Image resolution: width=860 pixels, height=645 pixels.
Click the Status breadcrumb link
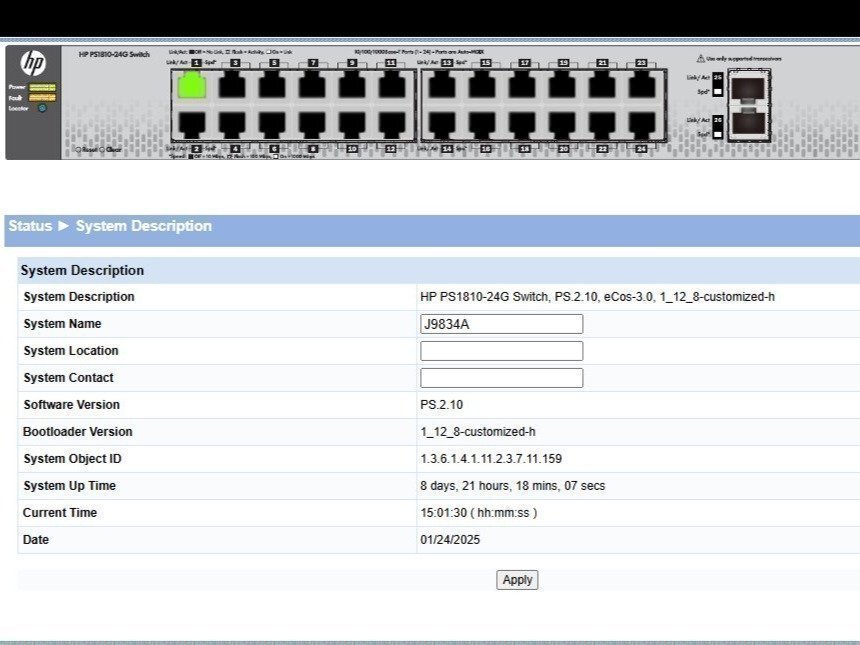click(30, 226)
